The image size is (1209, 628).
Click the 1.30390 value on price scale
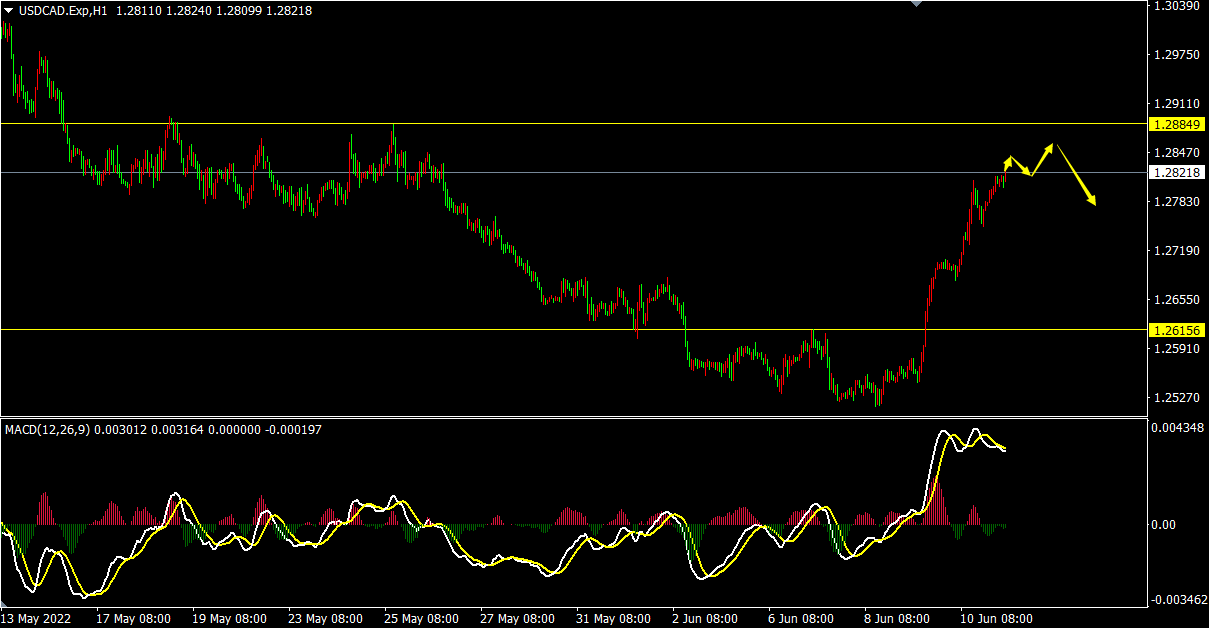click(1177, 6)
